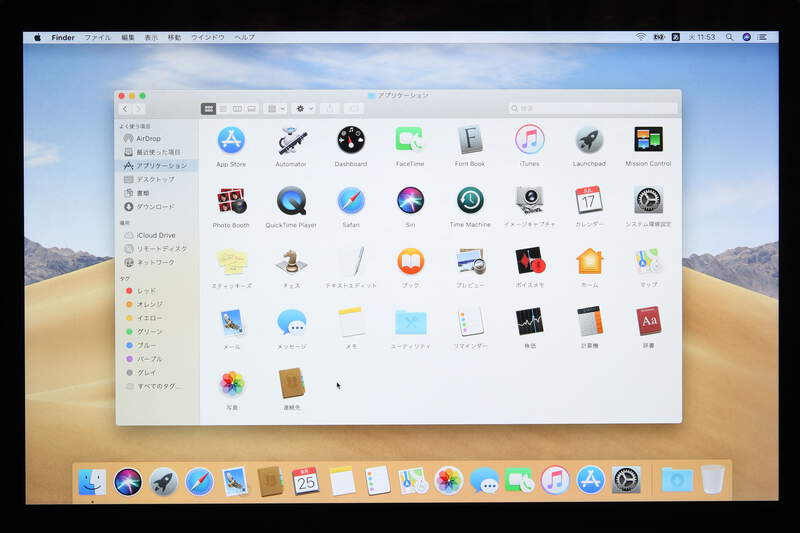Open the Window (ウインドウ) menu
The width and height of the screenshot is (800, 533).
208,37
